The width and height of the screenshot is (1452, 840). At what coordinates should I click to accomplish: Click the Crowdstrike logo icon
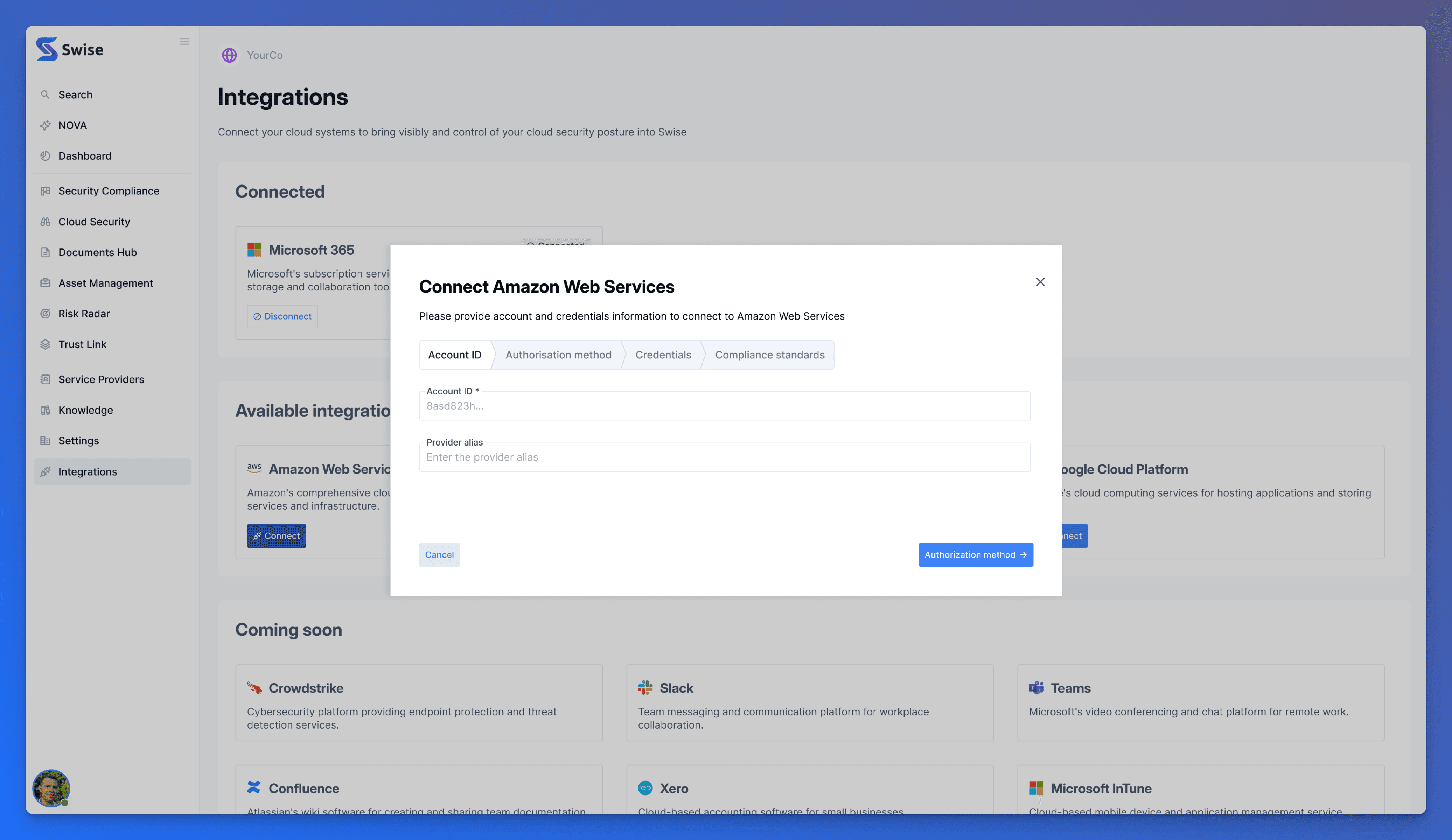click(254, 688)
